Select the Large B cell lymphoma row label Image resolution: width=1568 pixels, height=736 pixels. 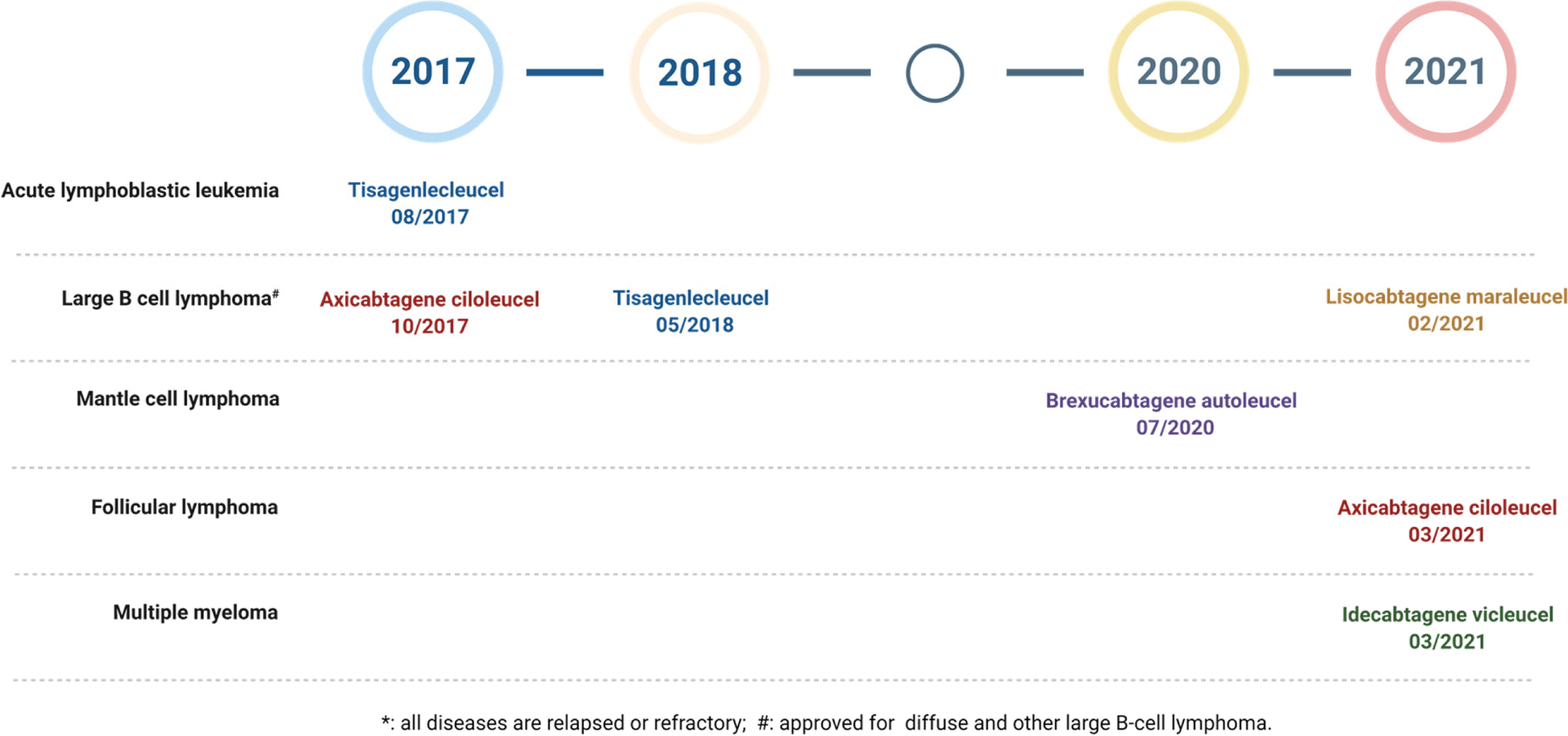point(170,299)
